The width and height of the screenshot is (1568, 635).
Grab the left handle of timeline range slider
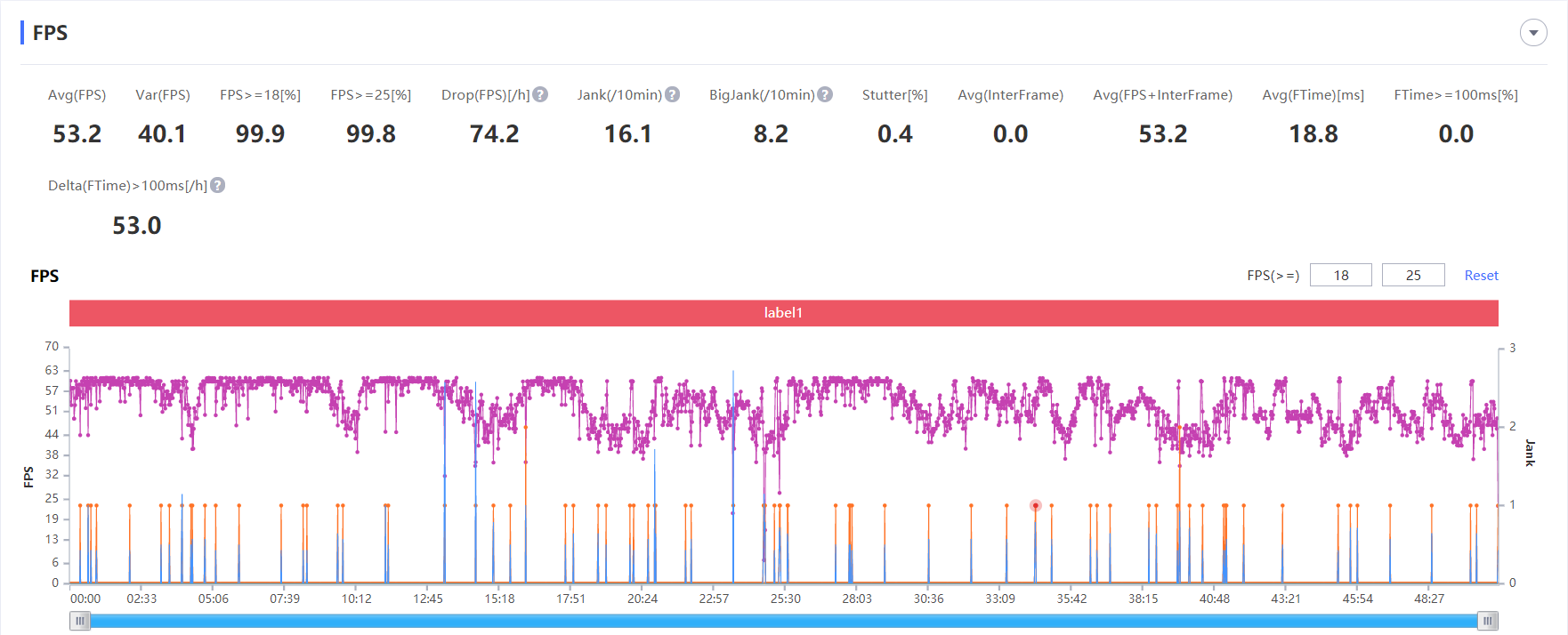(80, 621)
